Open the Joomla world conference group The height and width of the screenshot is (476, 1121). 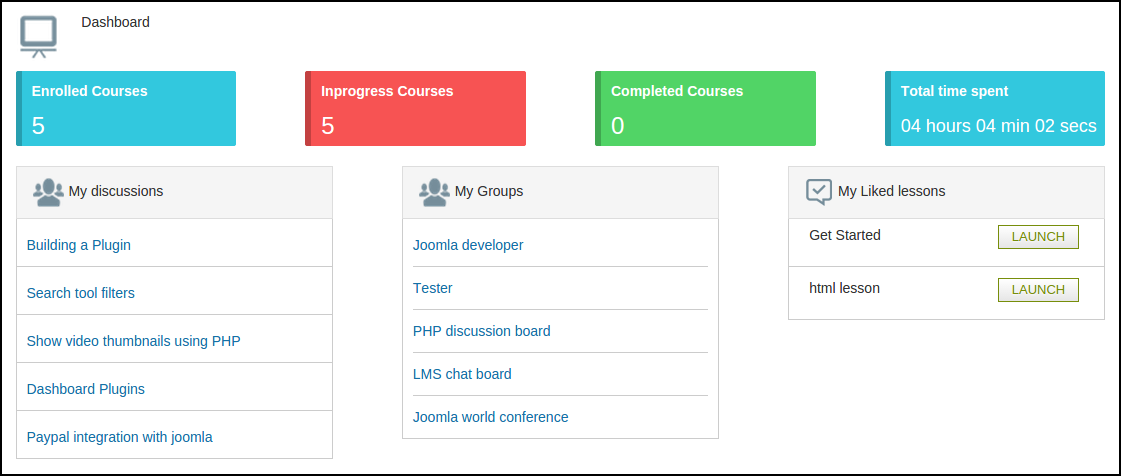[491, 417]
